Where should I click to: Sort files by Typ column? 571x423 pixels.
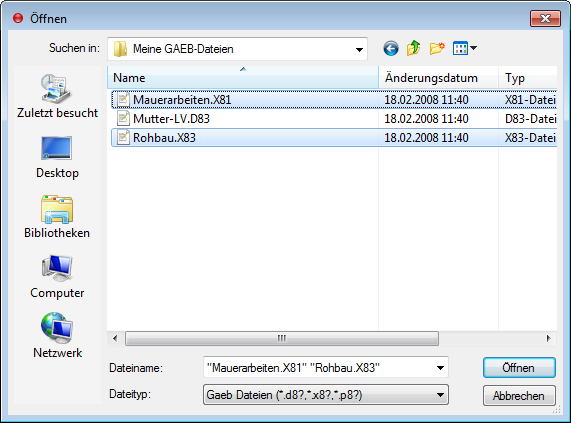(x=528, y=78)
